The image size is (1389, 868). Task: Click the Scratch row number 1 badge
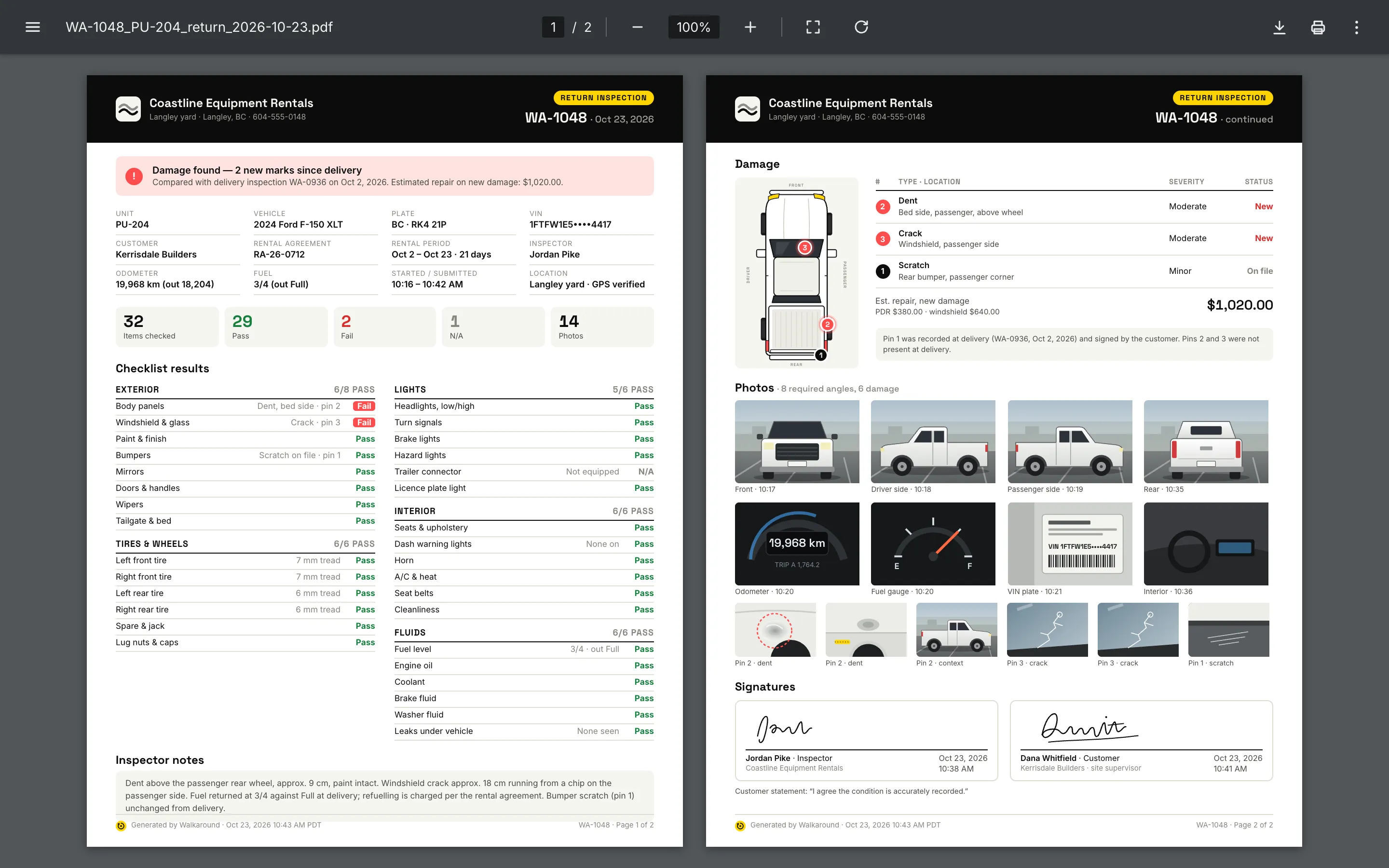pos(882,271)
